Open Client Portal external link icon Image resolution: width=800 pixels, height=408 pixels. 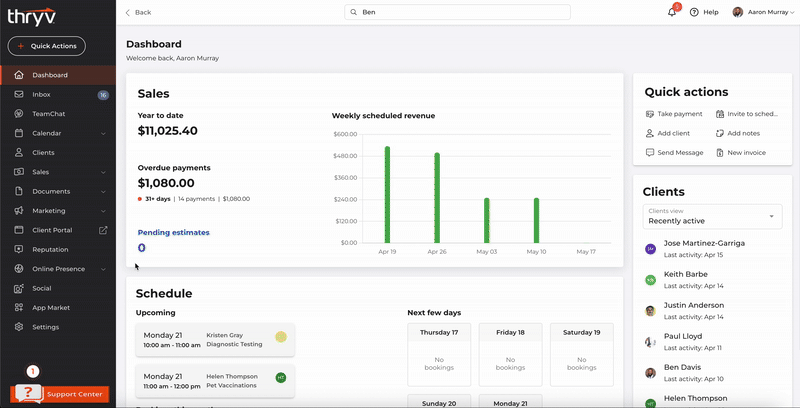click(103, 230)
